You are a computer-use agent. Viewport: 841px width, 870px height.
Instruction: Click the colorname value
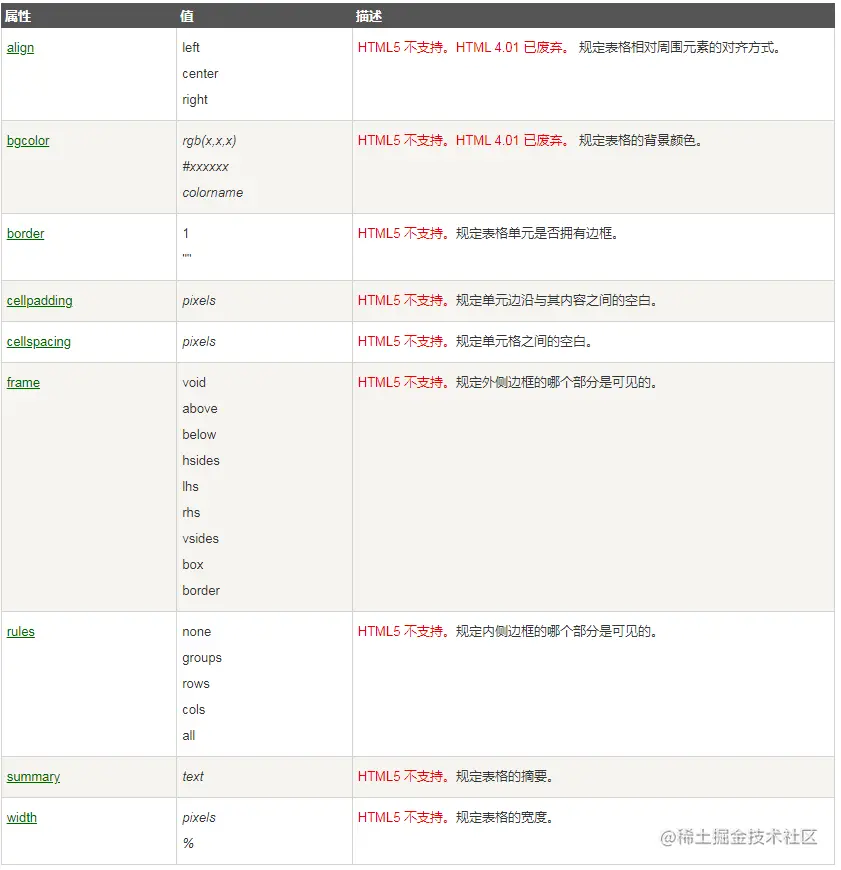pyautogui.click(x=212, y=193)
